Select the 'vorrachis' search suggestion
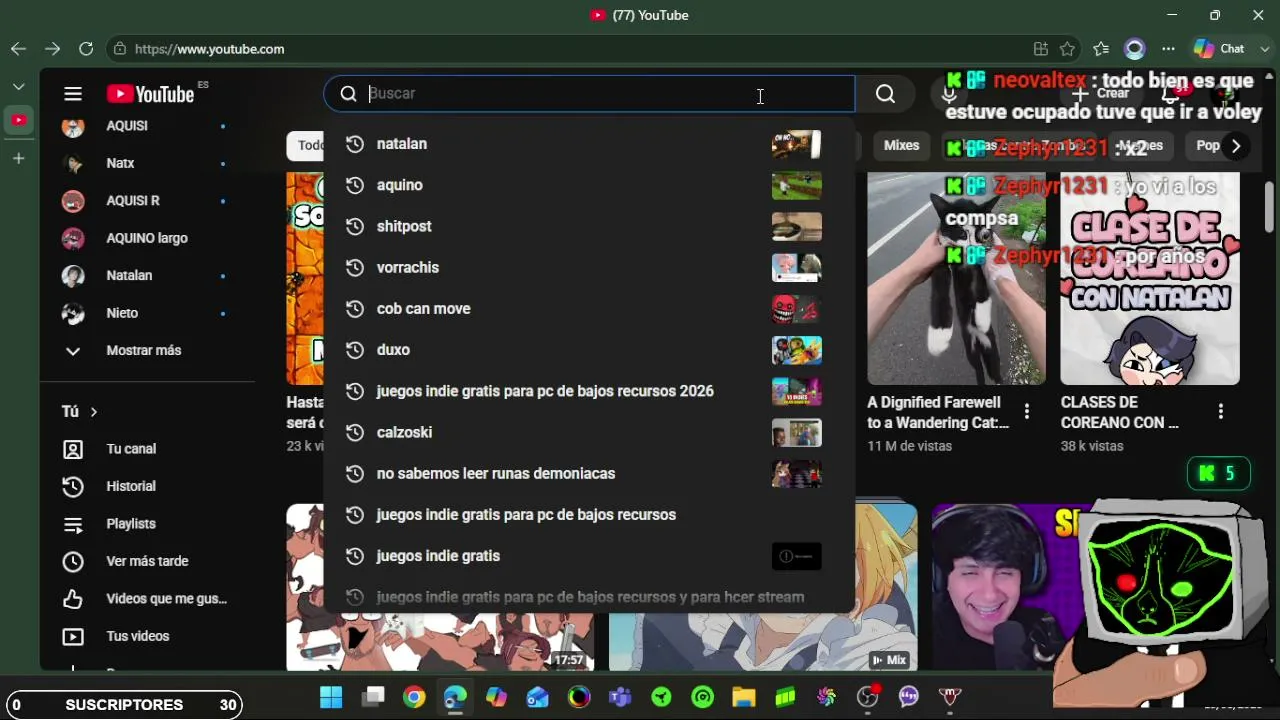Image resolution: width=1280 pixels, height=720 pixels. 589,268
